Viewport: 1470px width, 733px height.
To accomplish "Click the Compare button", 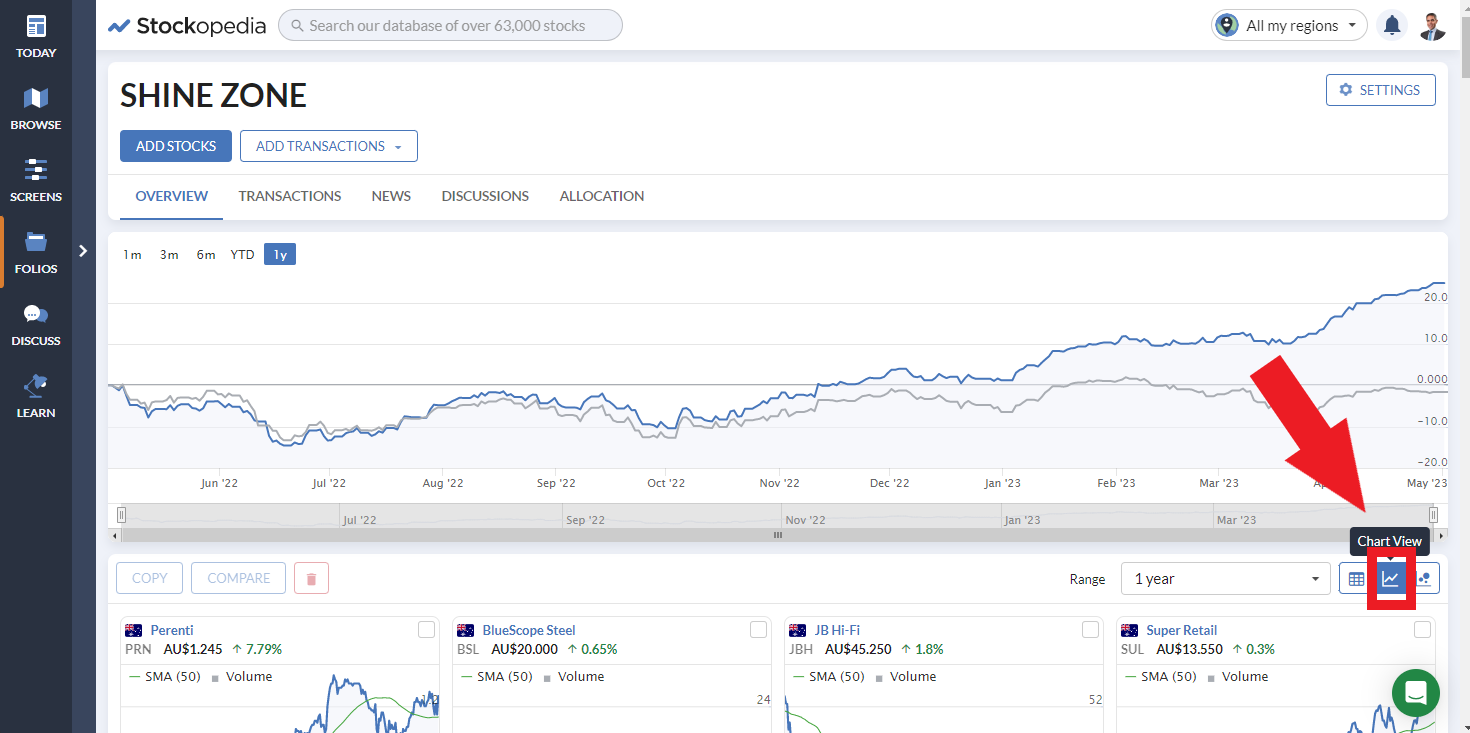I will pos(239,579).
